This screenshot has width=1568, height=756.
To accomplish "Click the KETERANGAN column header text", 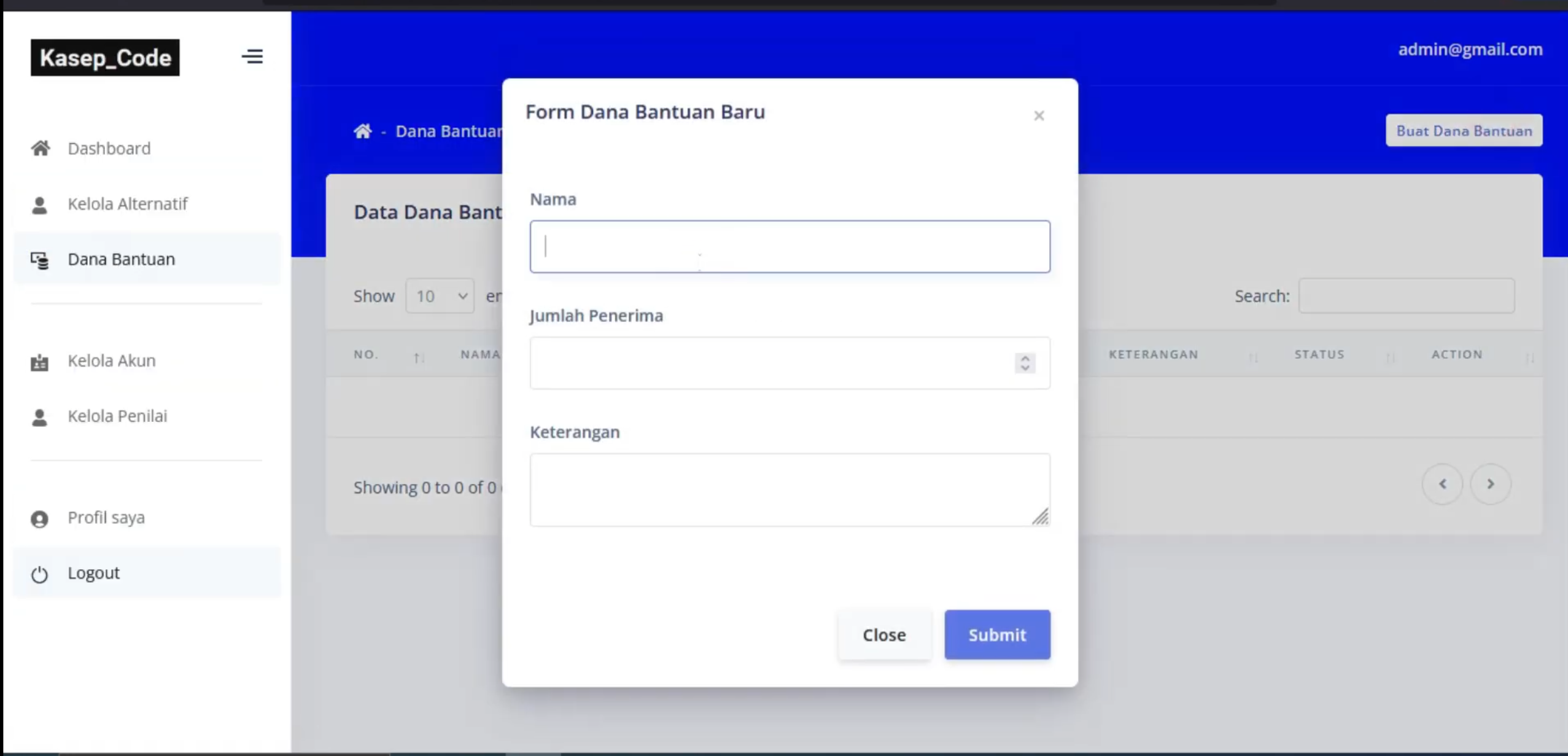I will pyautogui.click(x=1154, y=354).
